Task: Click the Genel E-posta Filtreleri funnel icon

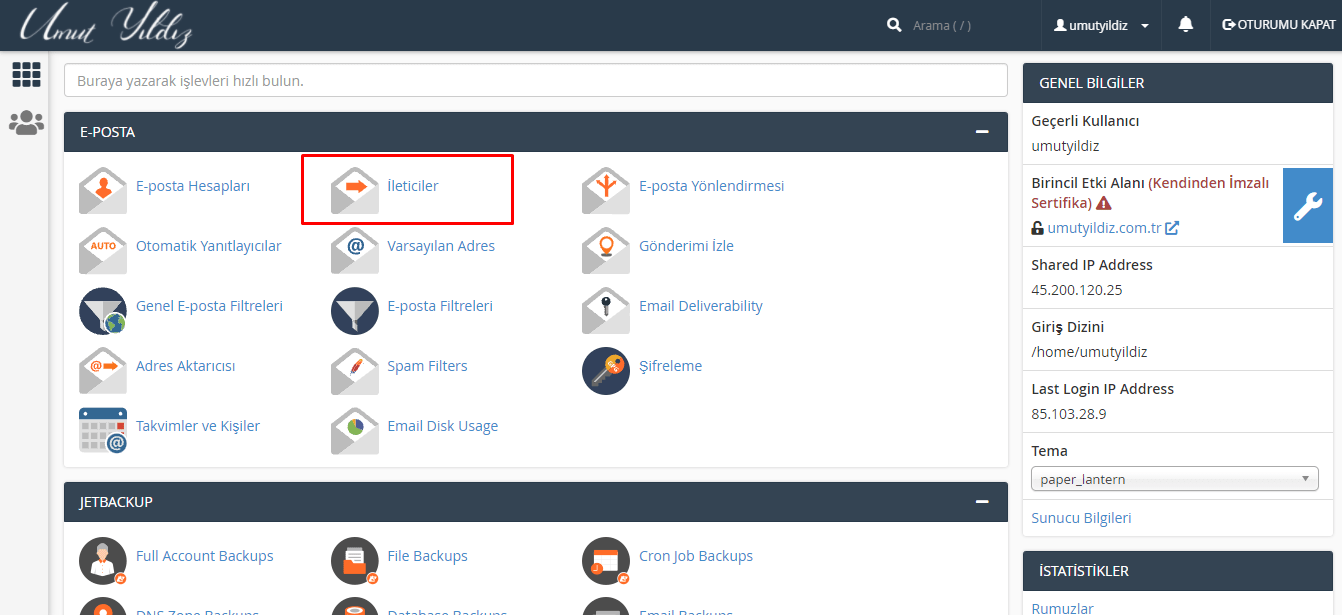Action: pyautogui.click(x=103, y=310)
